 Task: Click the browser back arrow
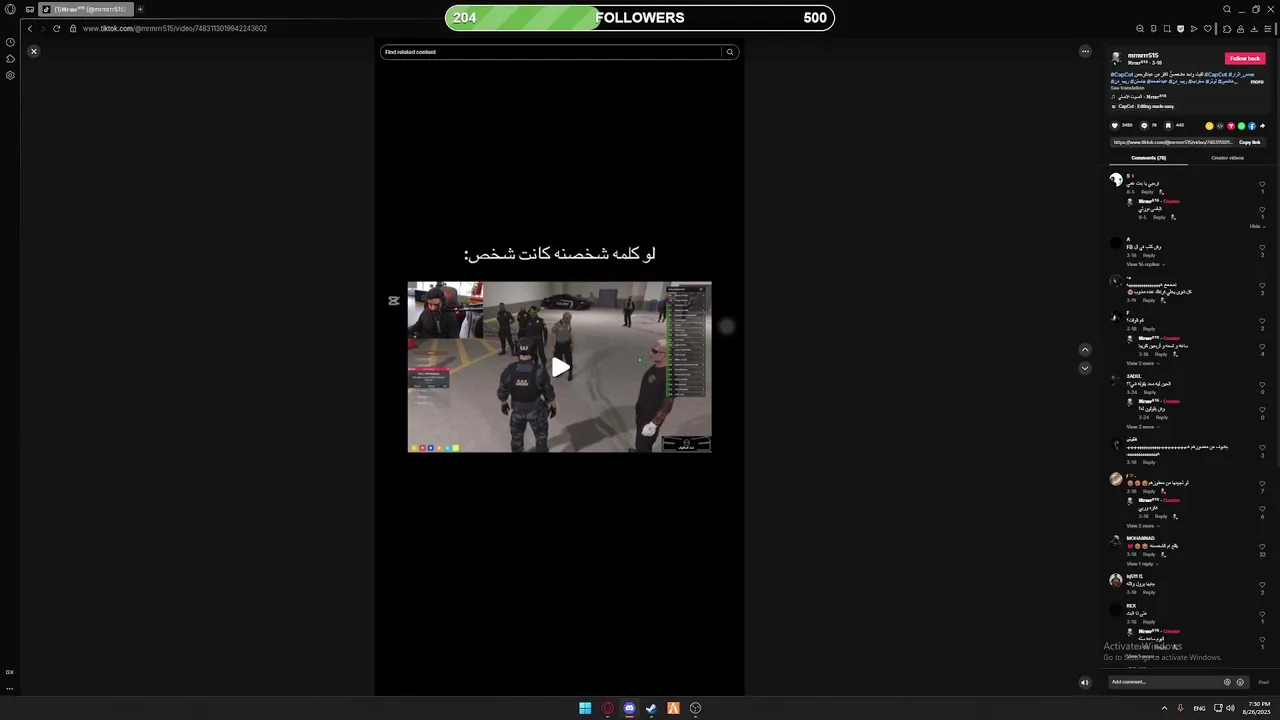(29, 28)
